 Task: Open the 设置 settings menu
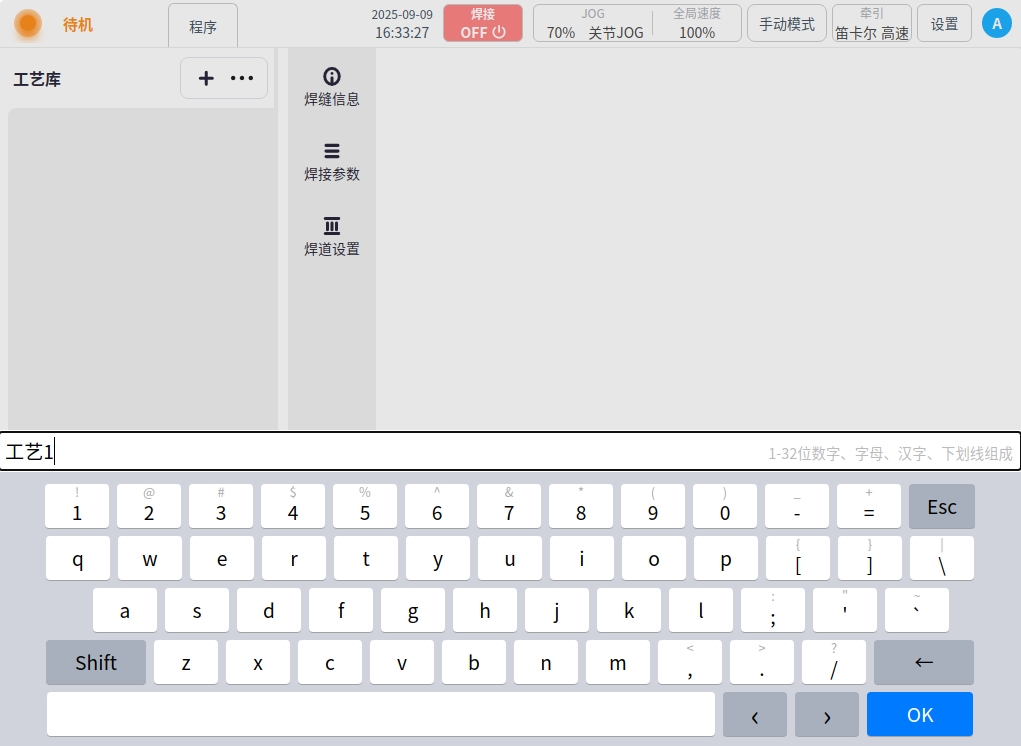point(944,23)
